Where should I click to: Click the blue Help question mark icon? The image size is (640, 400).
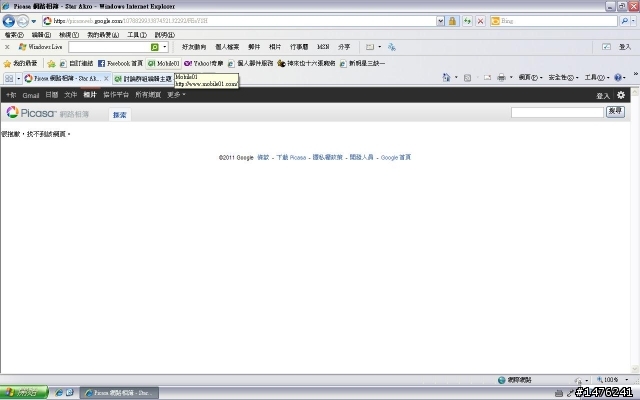tap(618, 78)
